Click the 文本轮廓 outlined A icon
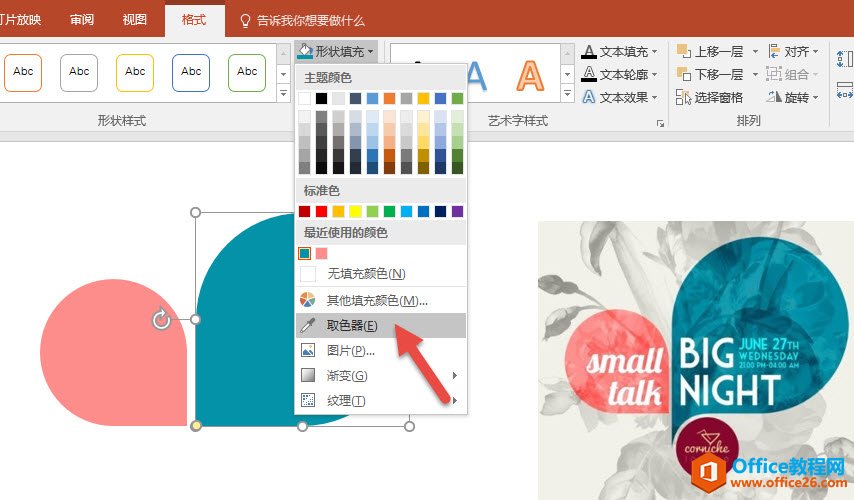This screenshot has width=854, height=500. coord(588,74)
